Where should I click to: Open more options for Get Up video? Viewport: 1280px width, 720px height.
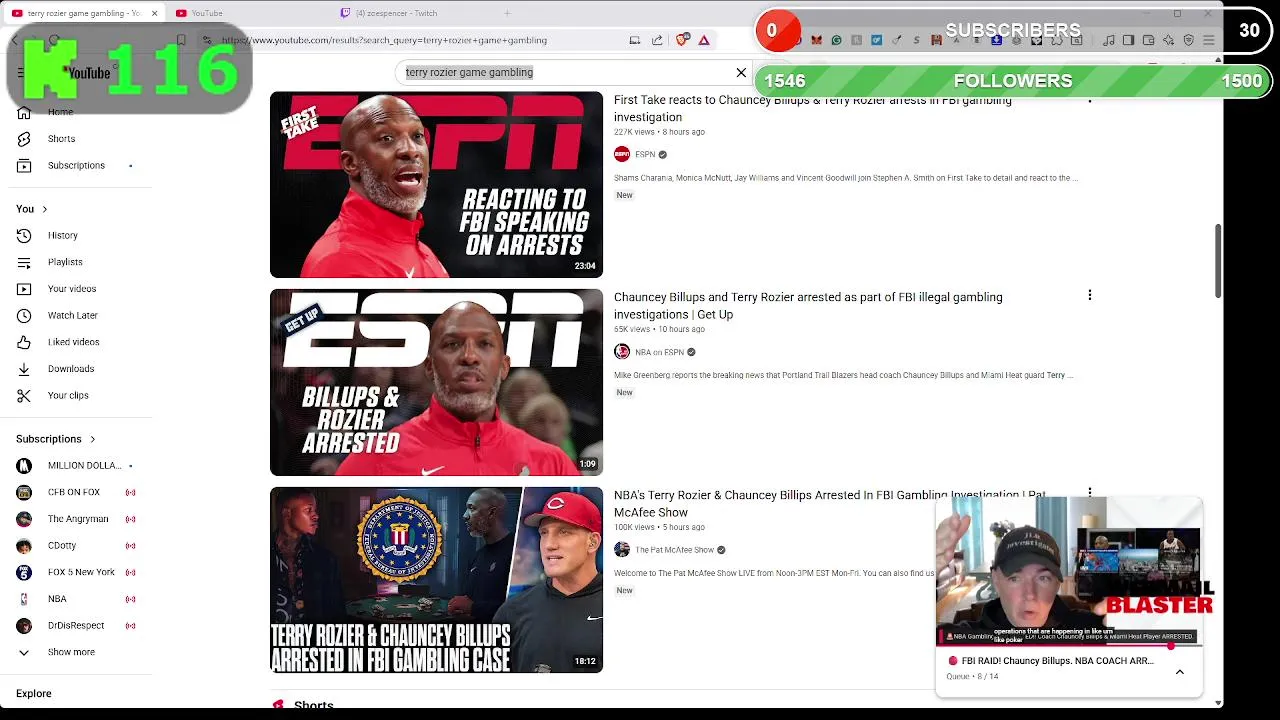(x=1089, y=295)
